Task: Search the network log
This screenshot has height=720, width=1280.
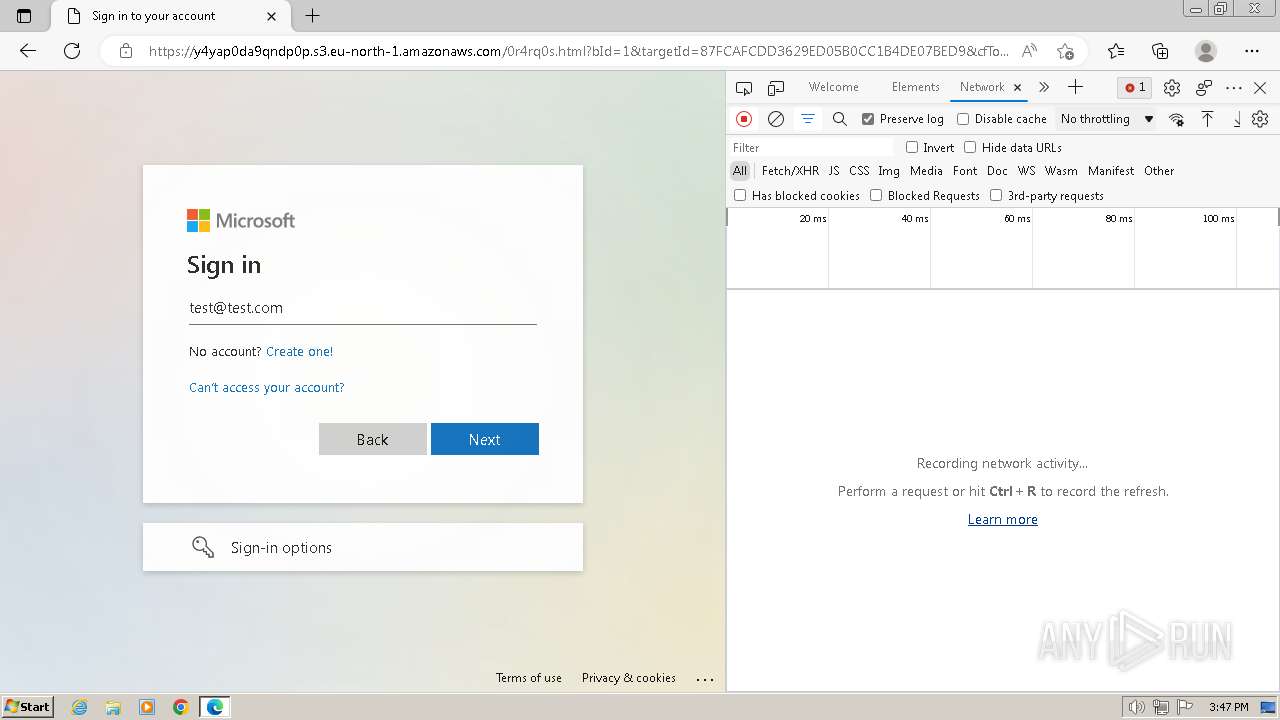Action: [840, 119]
